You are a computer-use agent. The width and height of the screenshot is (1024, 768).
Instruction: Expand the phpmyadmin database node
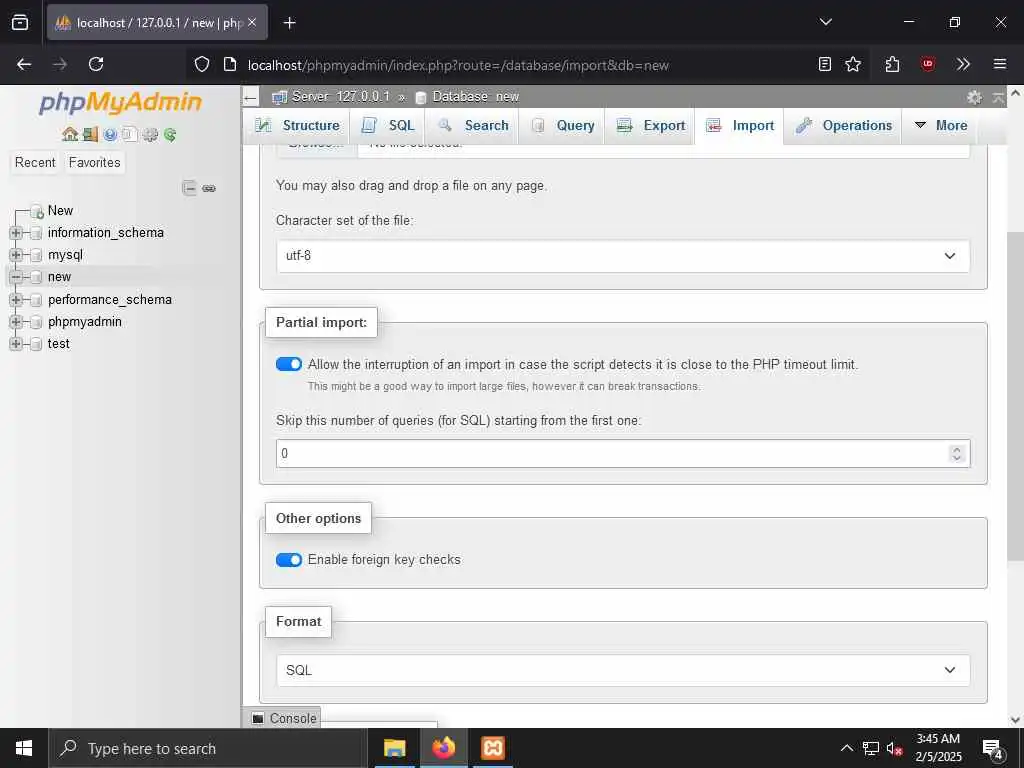[16, 322]
